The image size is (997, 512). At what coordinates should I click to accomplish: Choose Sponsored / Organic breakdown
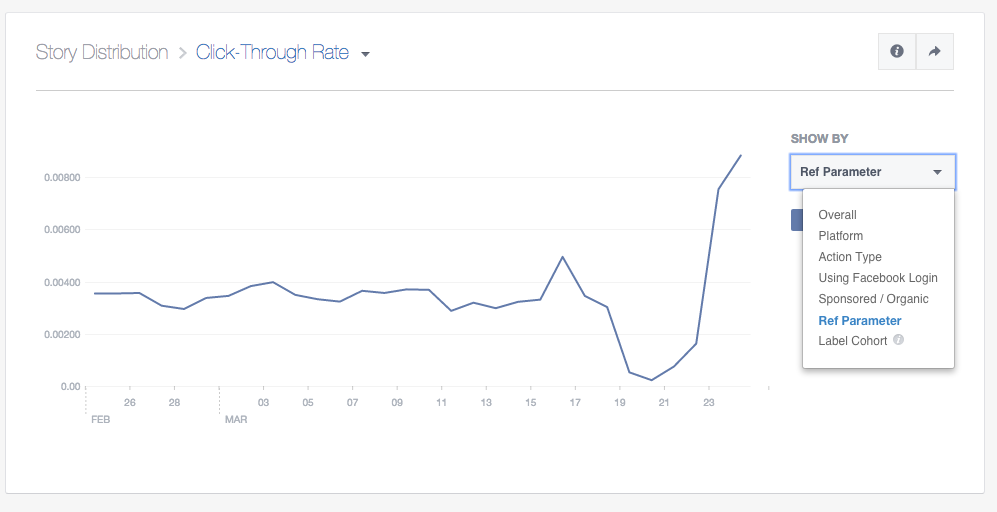873,299
